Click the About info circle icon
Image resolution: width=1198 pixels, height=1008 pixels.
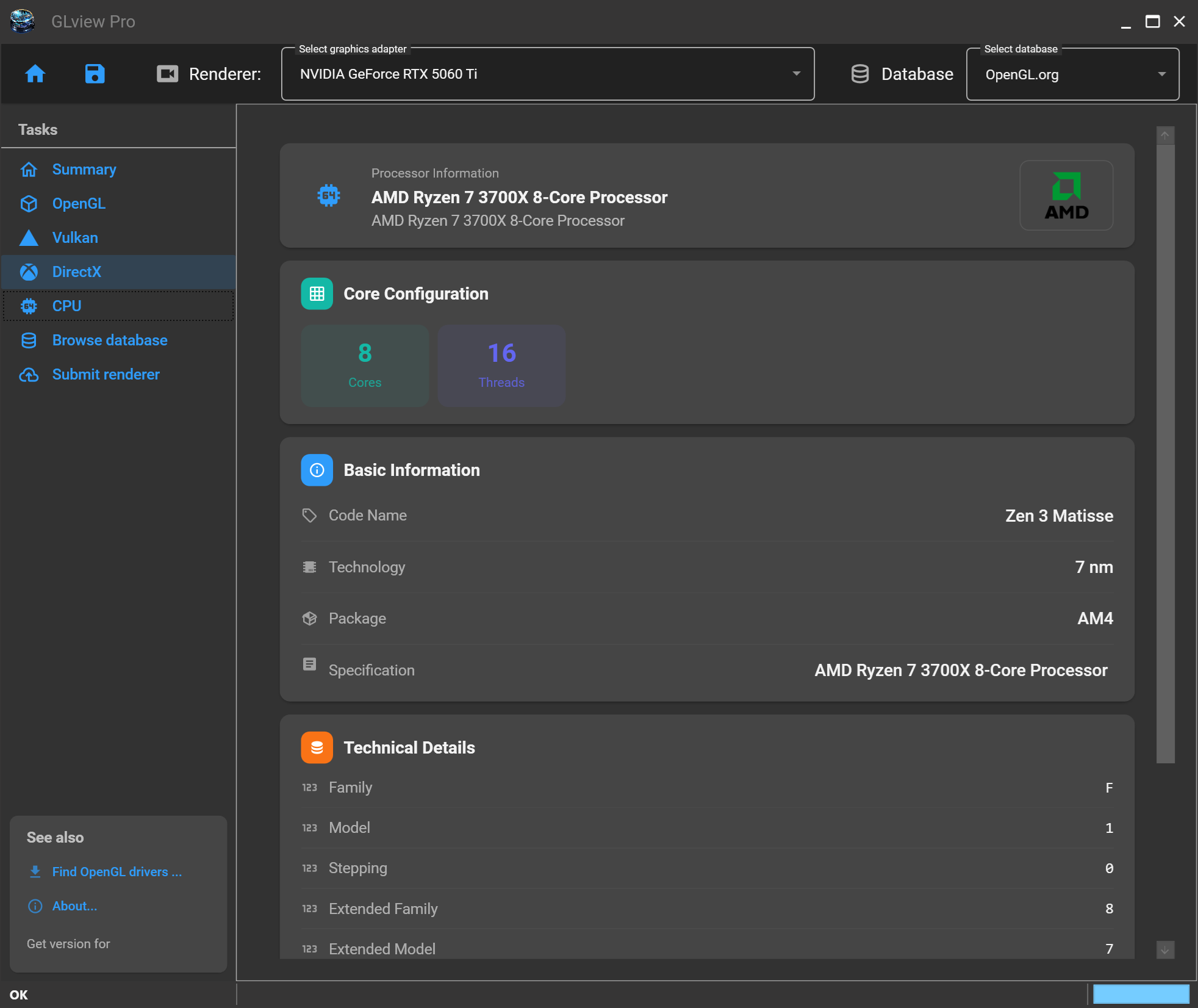click(35, 905)
